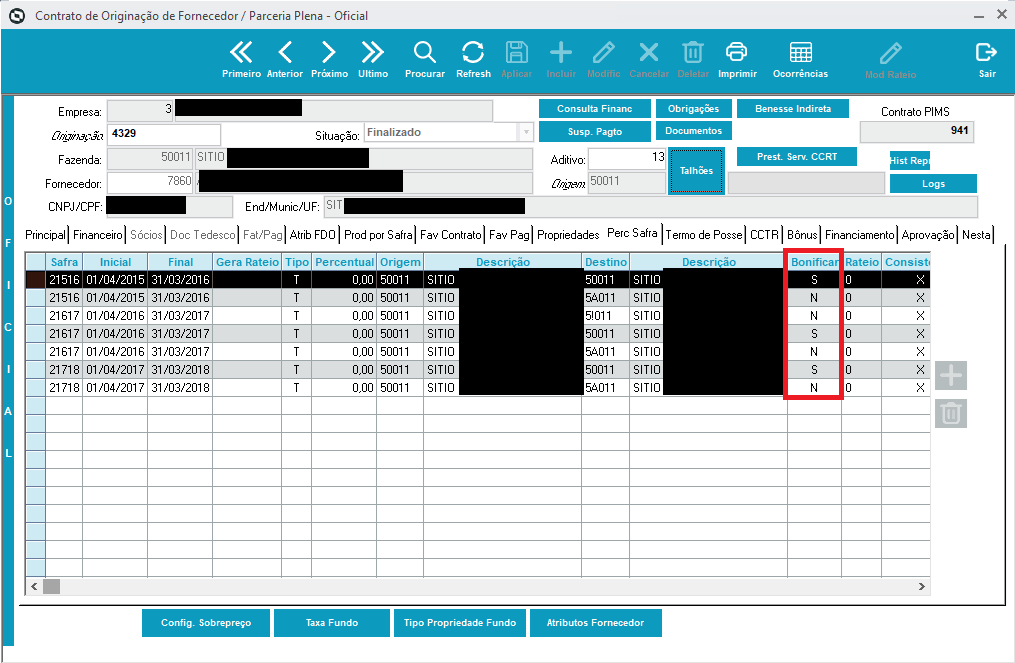The height and width of the screenshot is (663, 1015).
Task: Click Destino cell 5!011
Action: [605, 316]
